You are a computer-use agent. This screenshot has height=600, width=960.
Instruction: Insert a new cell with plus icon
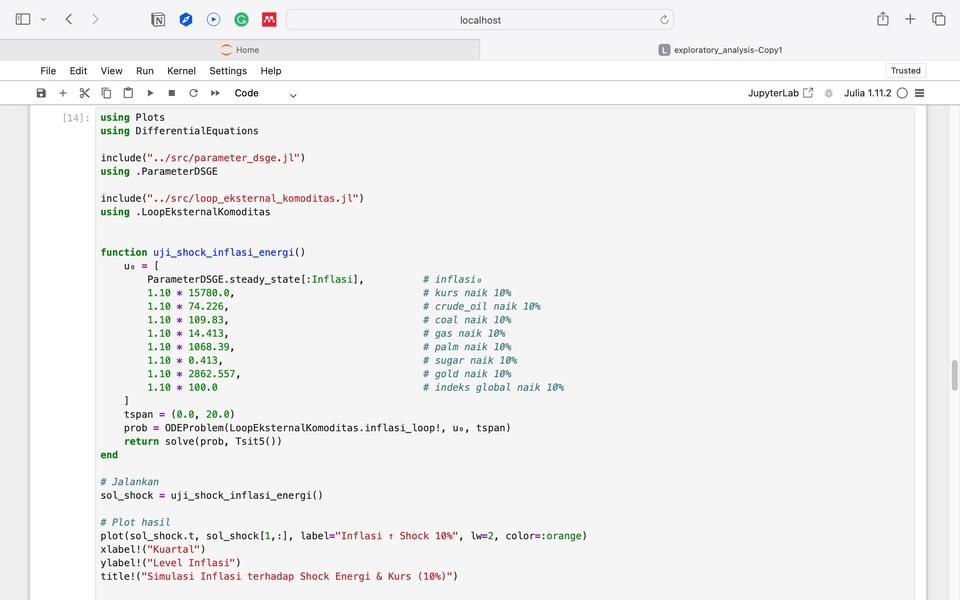(x=63, y=93)
